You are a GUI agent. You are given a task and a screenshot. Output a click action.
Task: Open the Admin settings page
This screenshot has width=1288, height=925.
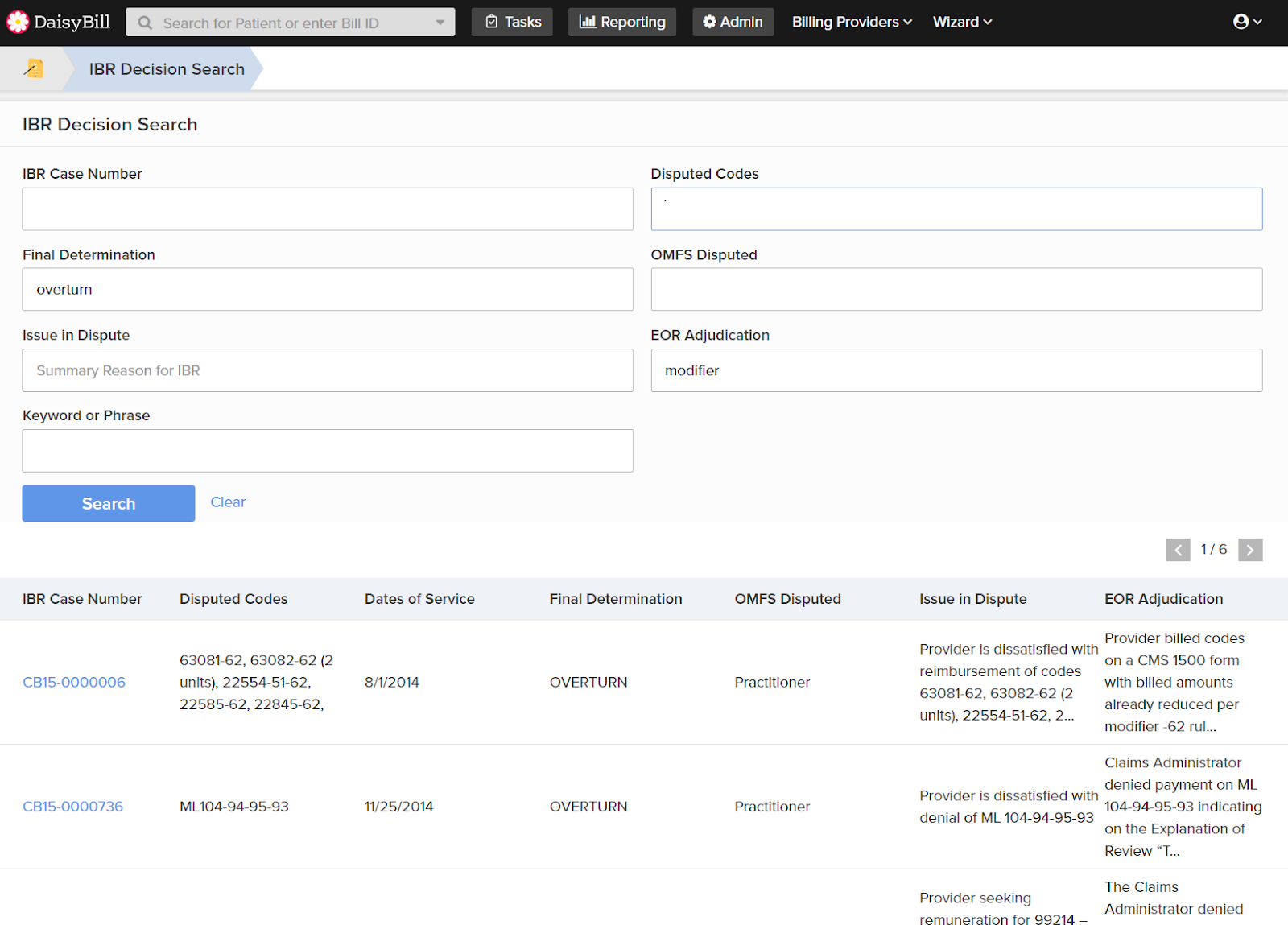tap(733, 22)
